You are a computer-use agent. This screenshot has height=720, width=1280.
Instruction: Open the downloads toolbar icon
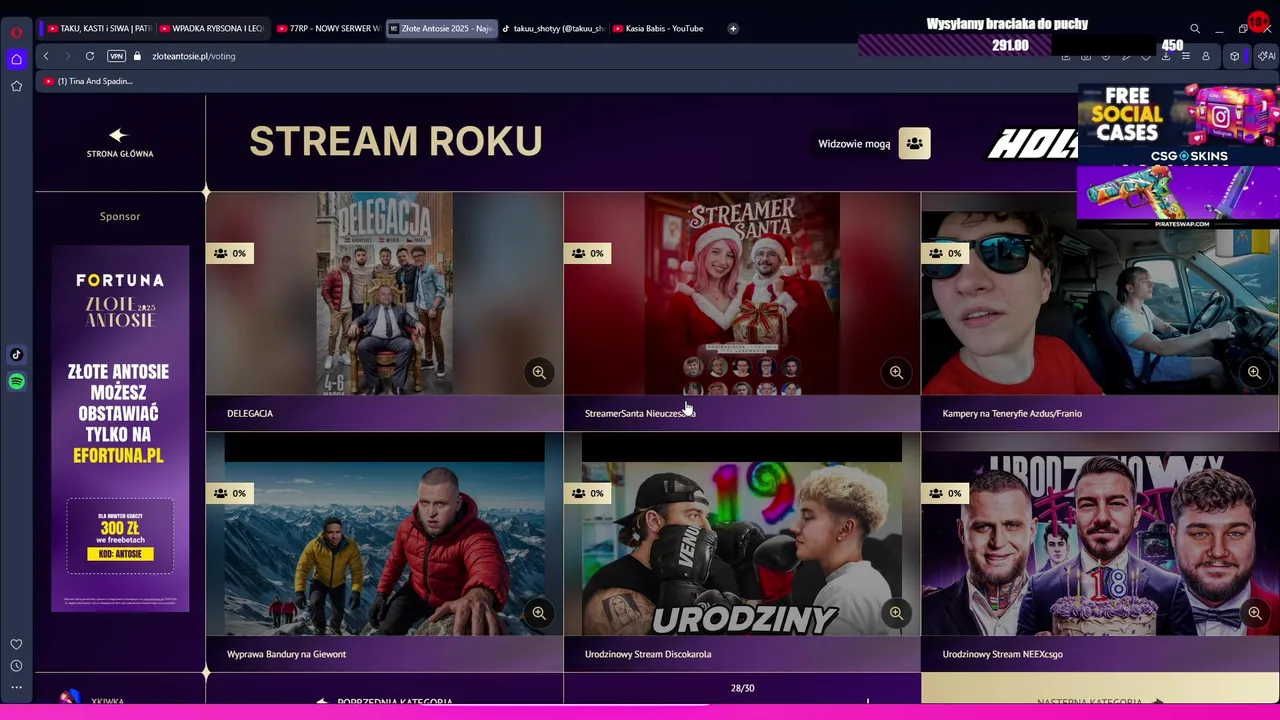click(x=1166, y=56)
